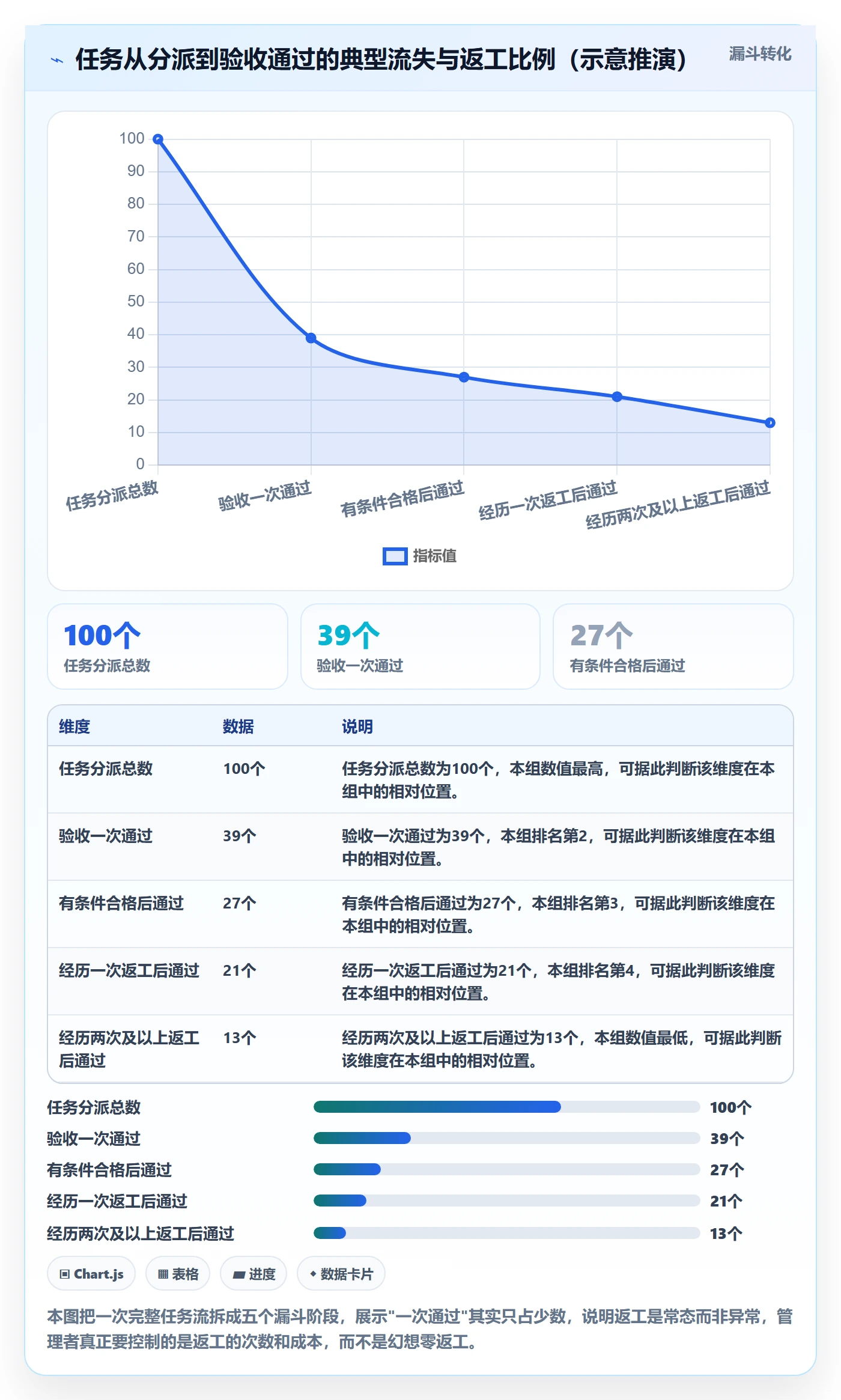Screen dimensions: 841x1400
Task: Click the 经历两次及以上返工后通过 x-axis label
Action: (x=678, y=505)
